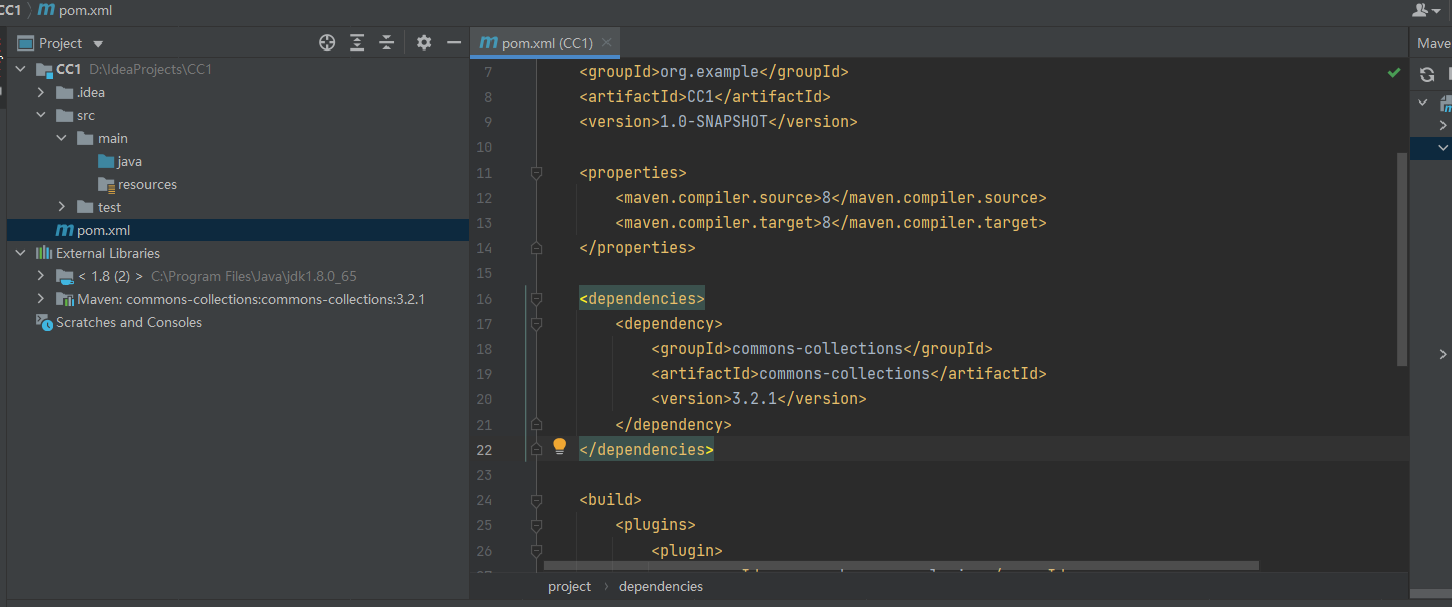1452x607 pixels.
Task: Select the resources folder icon
Action: pyautogui.click(x=106, y=184)
